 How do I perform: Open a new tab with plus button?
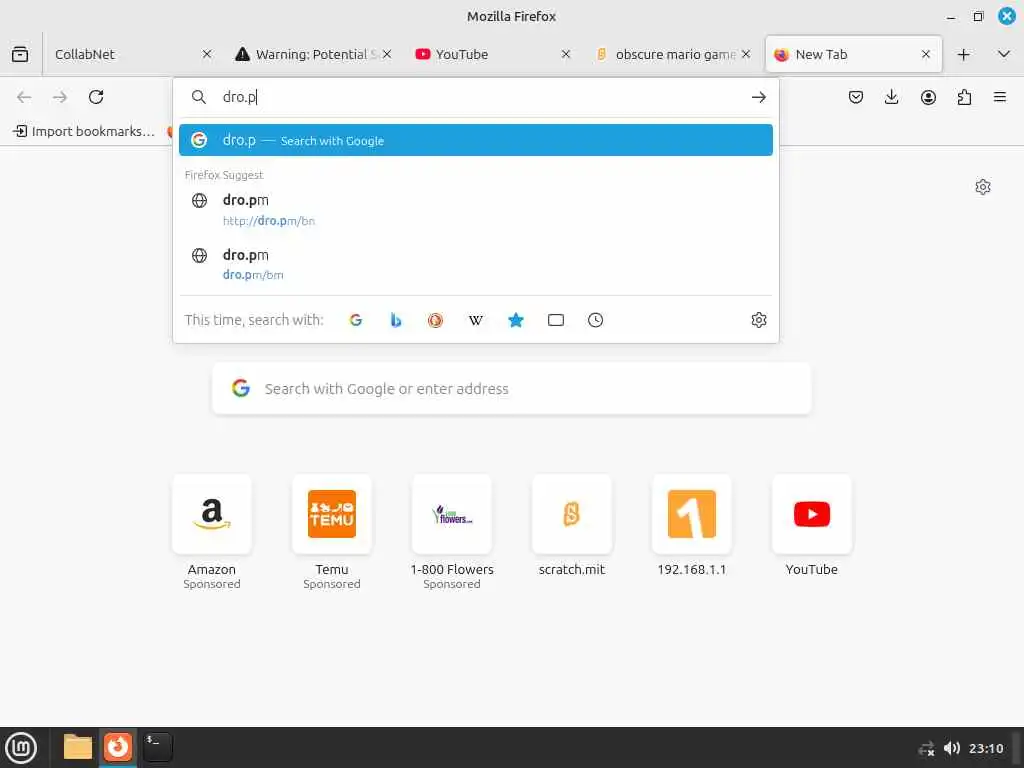click(x=963, y=54)
